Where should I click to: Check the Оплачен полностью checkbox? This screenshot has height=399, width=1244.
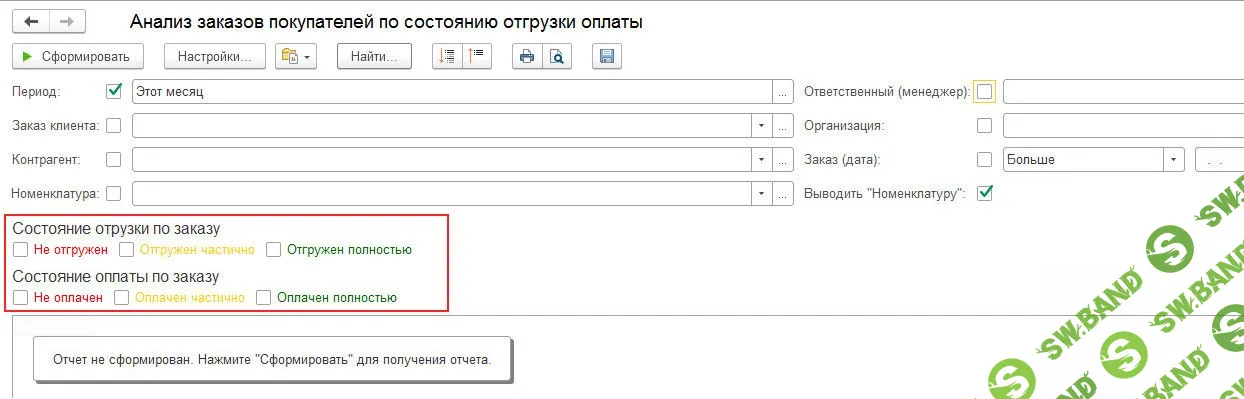click(x=264, y=297)
